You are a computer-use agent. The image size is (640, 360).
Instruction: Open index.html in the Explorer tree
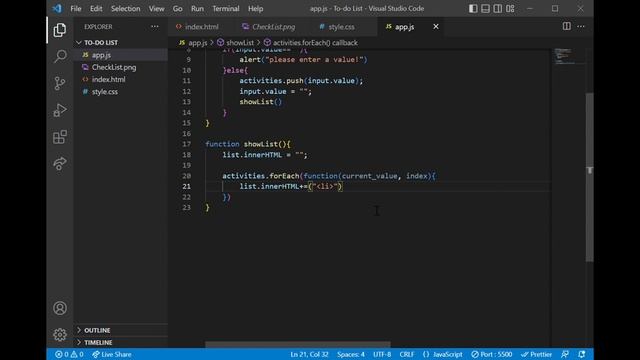[x=120, y=79]
